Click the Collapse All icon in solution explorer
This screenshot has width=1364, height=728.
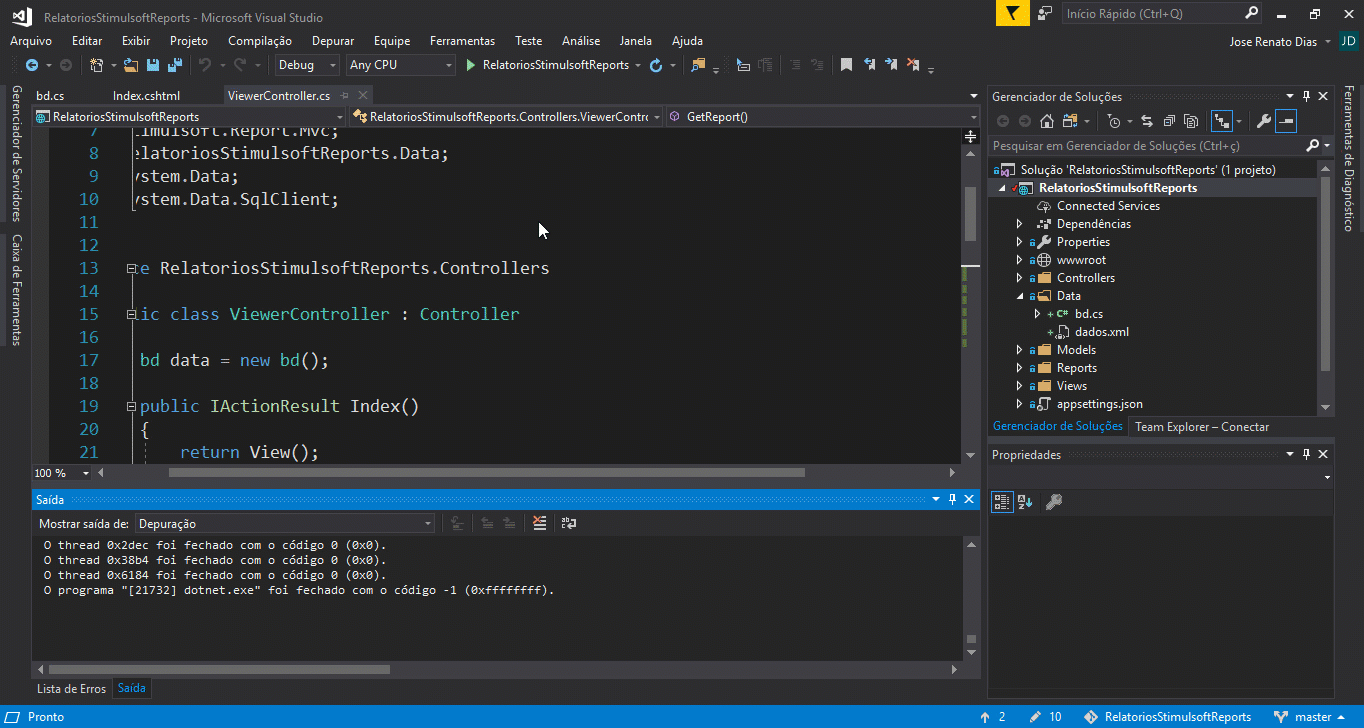1168,121
